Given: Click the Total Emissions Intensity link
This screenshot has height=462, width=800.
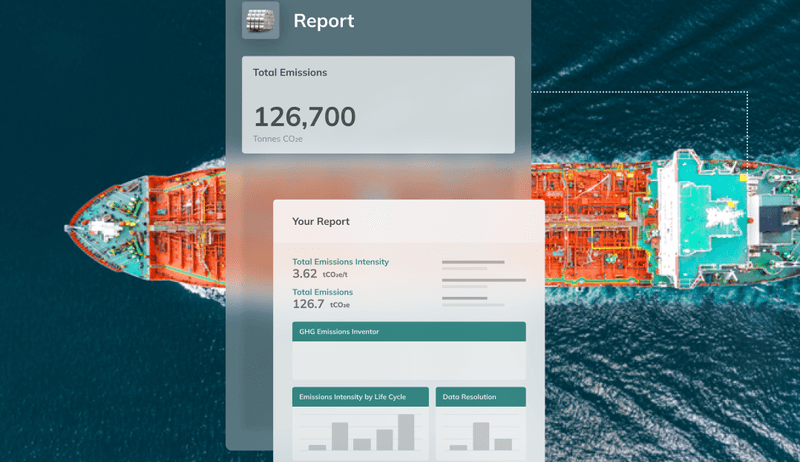Looking at the screenshot, I should point(340,262).
